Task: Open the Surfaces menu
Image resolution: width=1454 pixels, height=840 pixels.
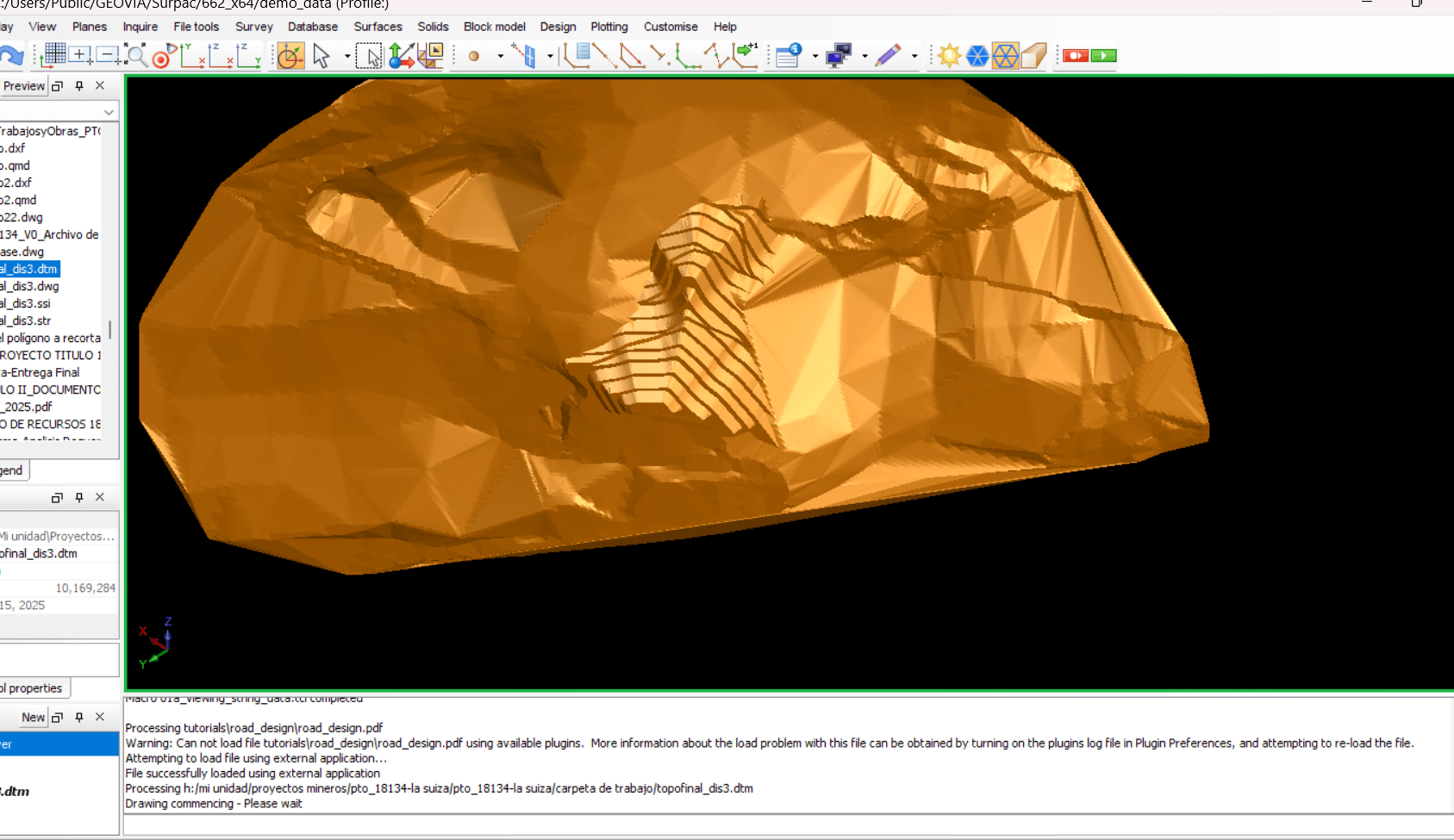Action: [378, 27]
